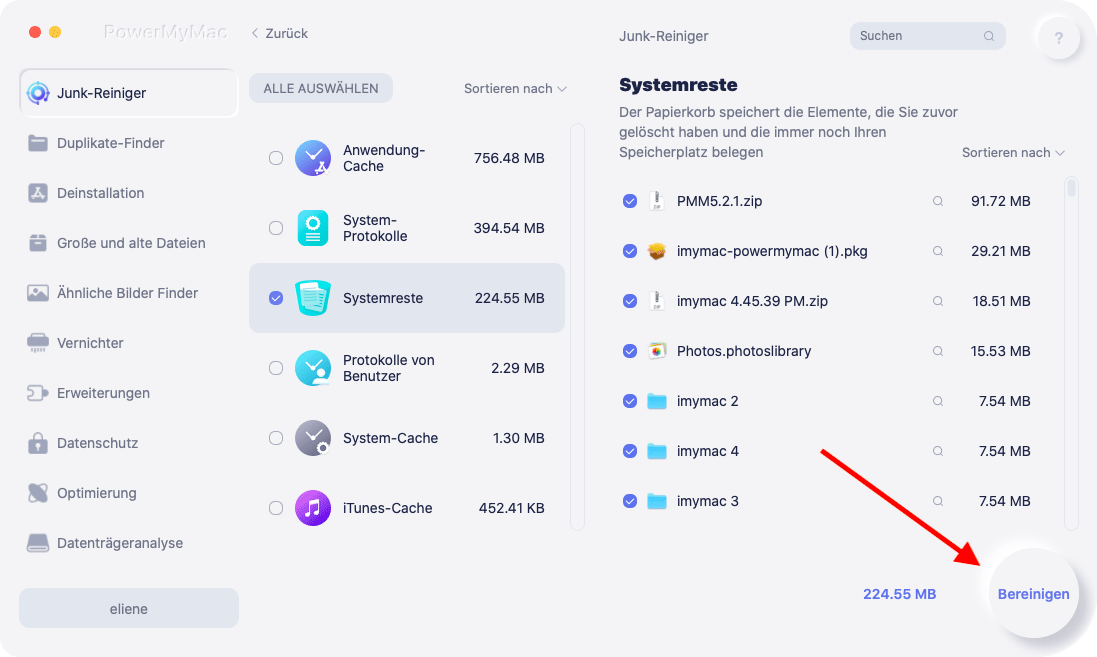
Task: Click the Protokolle von Benutzer icon
Action: click(313, 368)
